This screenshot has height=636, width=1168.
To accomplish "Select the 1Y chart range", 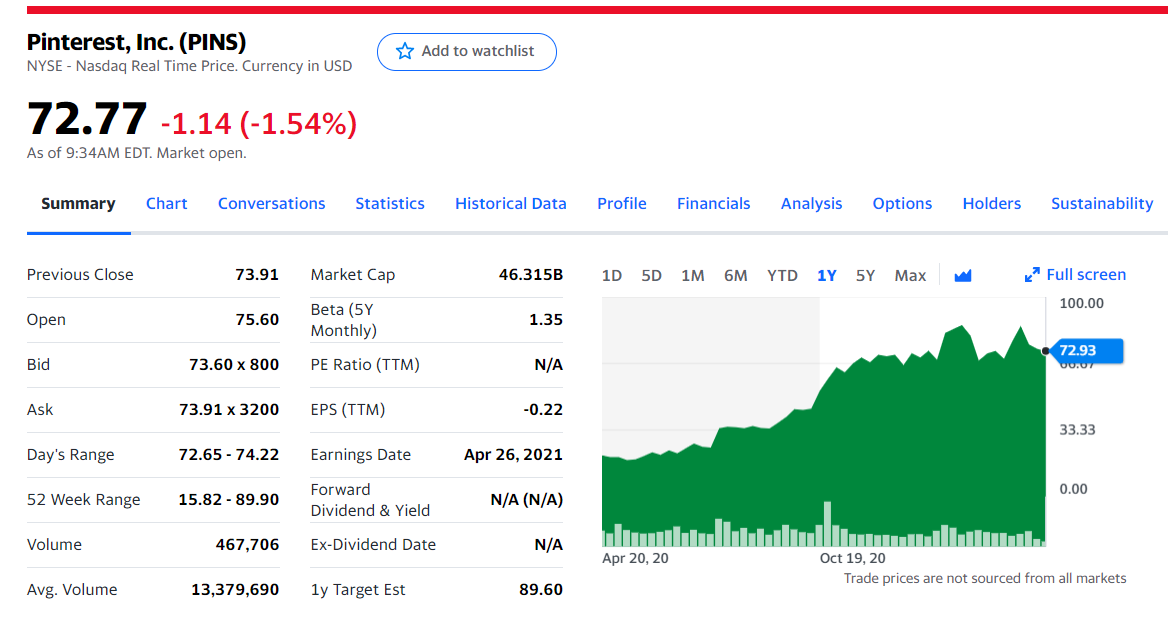I will click(x=826, y=276).
